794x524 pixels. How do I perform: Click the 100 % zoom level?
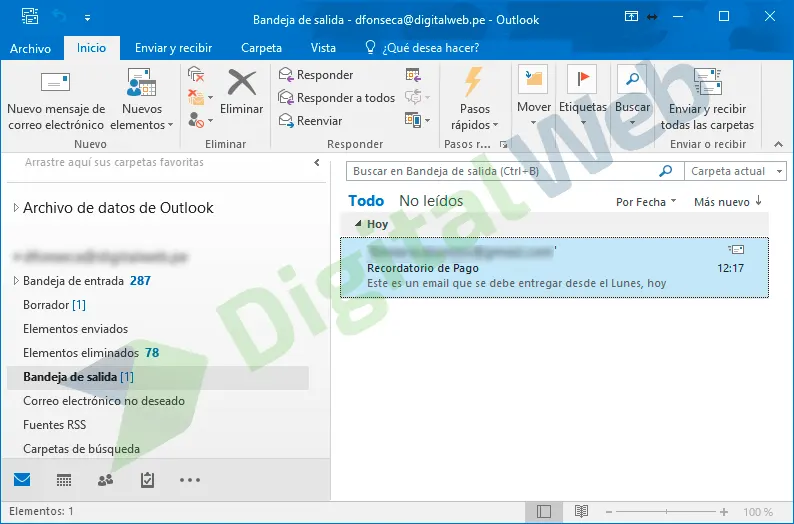point(758,512)
